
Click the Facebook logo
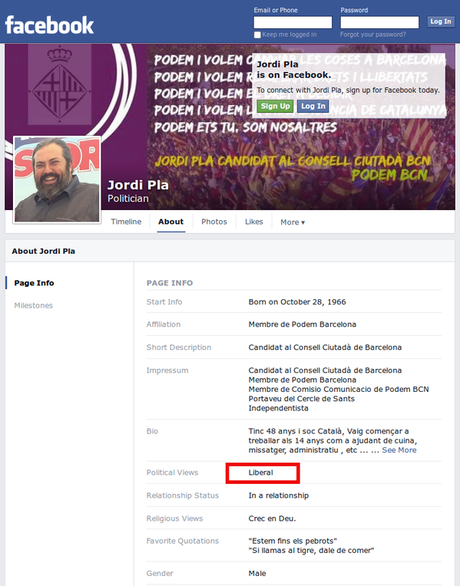[49, 25]
